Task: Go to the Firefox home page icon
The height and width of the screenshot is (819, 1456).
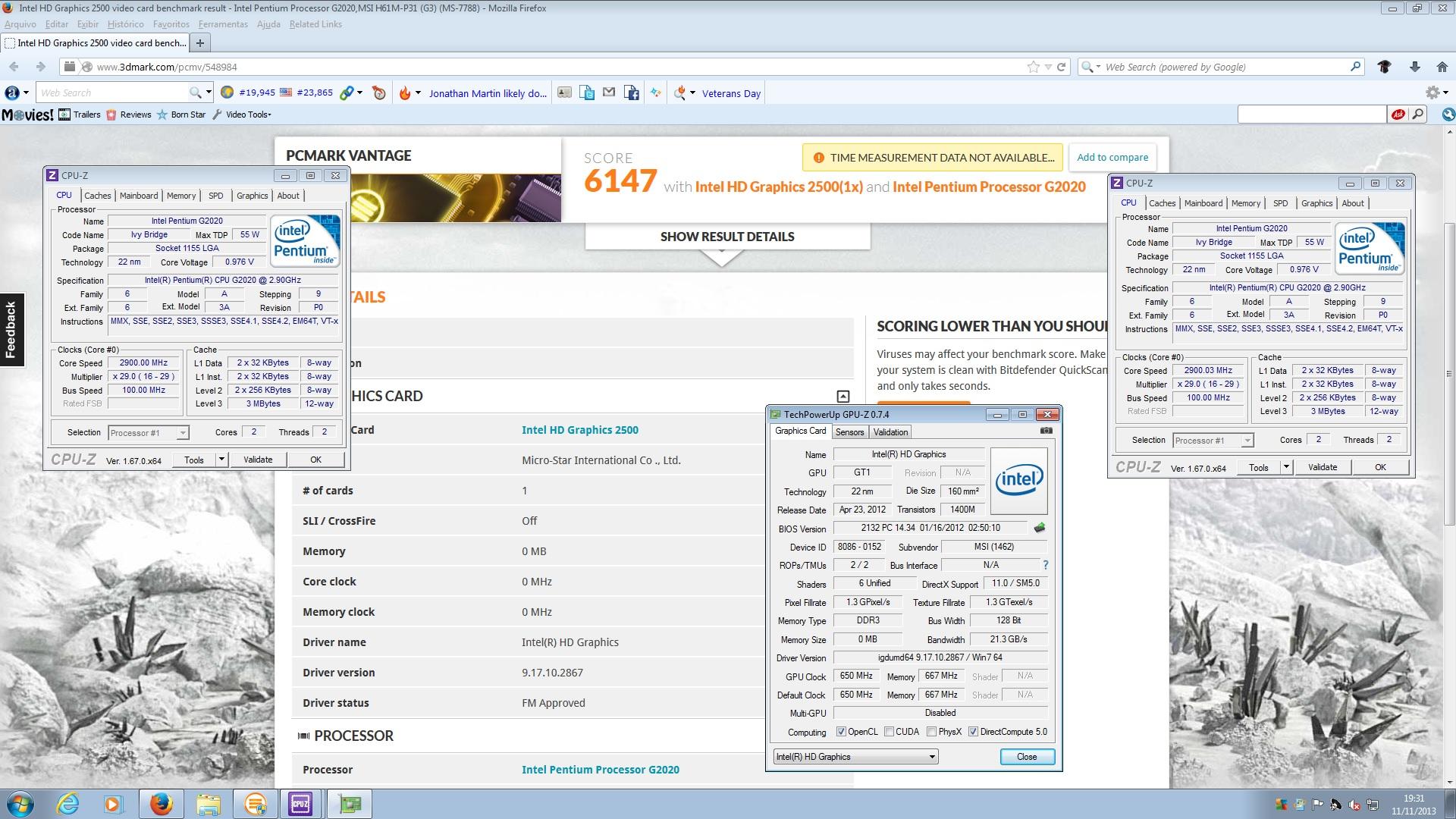Action: click(x=1442, y=67)
